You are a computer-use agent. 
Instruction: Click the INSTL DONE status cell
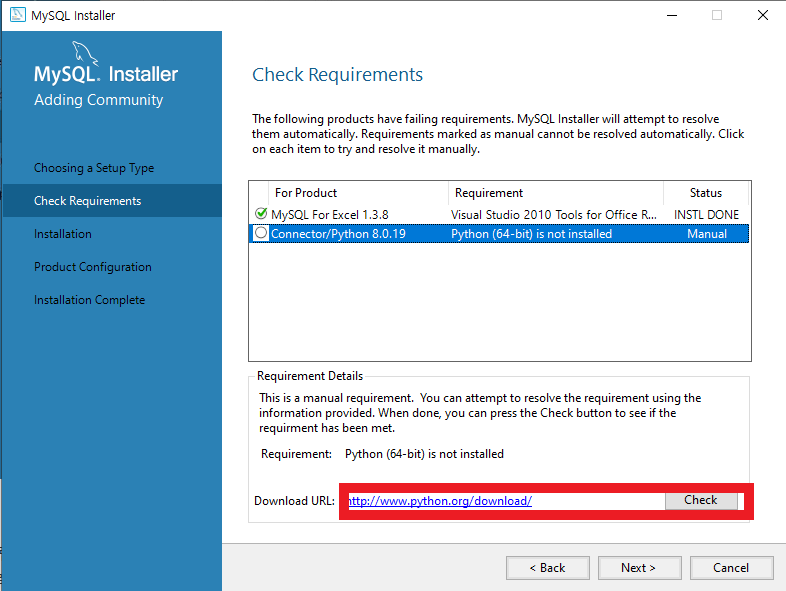coord(706,215)
